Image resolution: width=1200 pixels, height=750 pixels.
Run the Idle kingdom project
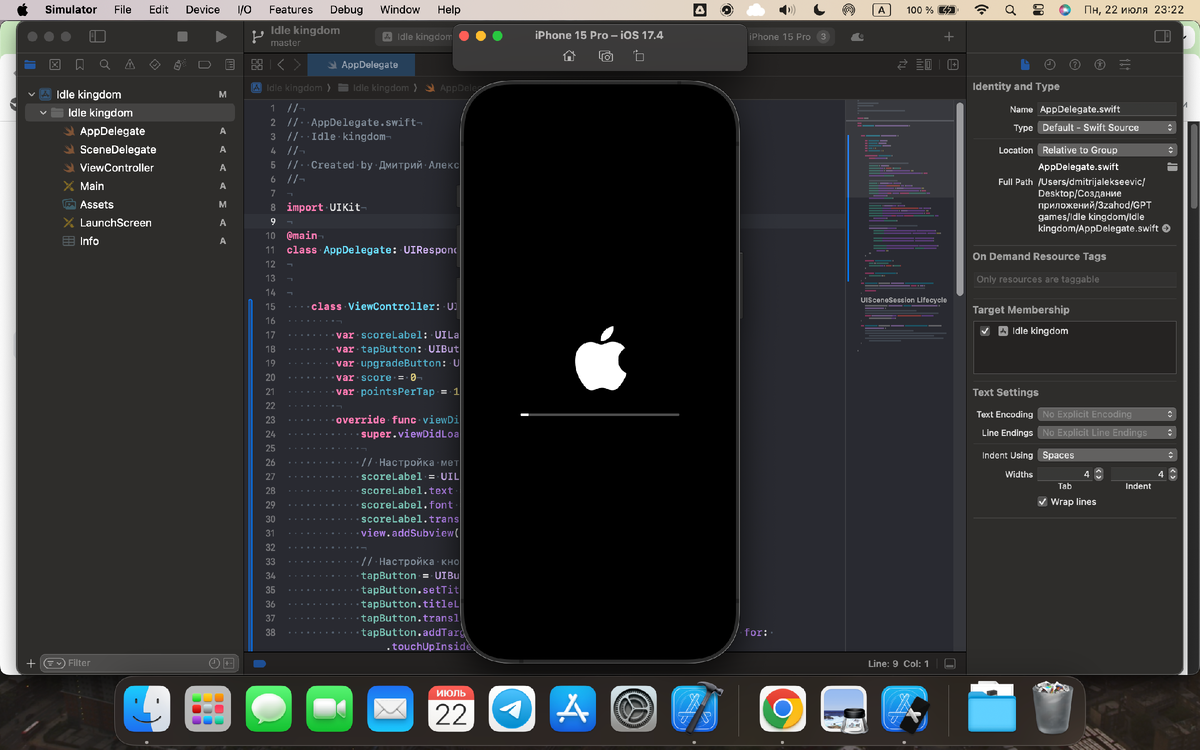(x=221, y=36)
